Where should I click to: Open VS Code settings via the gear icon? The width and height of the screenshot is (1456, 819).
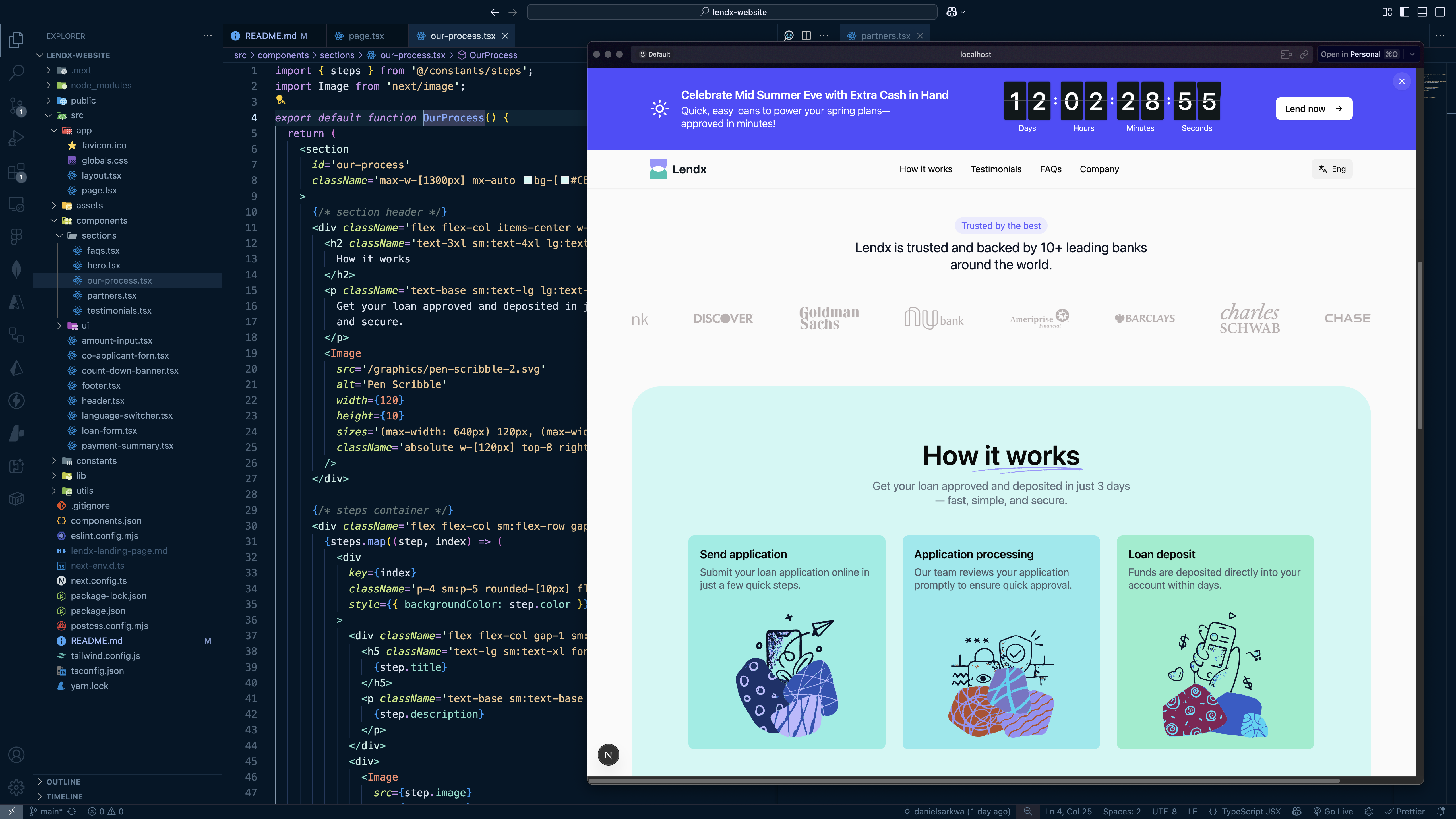point(16,787)
